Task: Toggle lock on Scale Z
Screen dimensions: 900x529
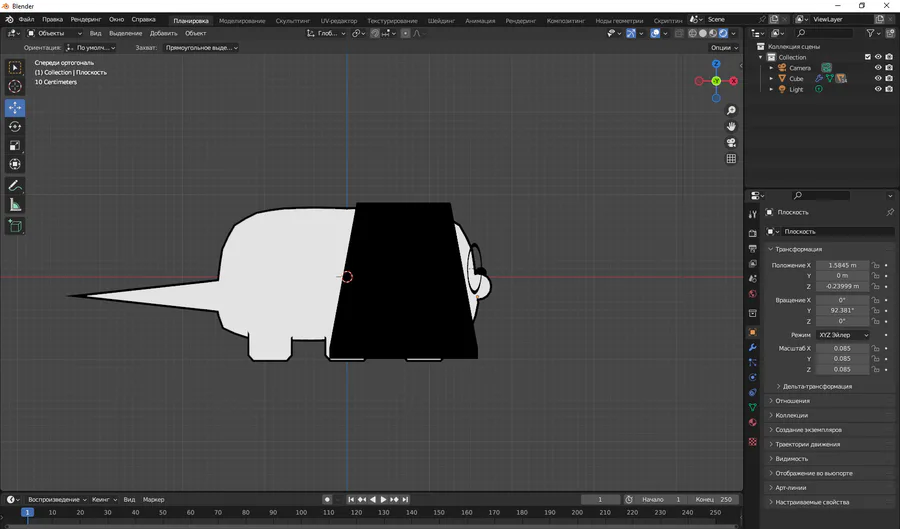Action: (x=875, y=369)
